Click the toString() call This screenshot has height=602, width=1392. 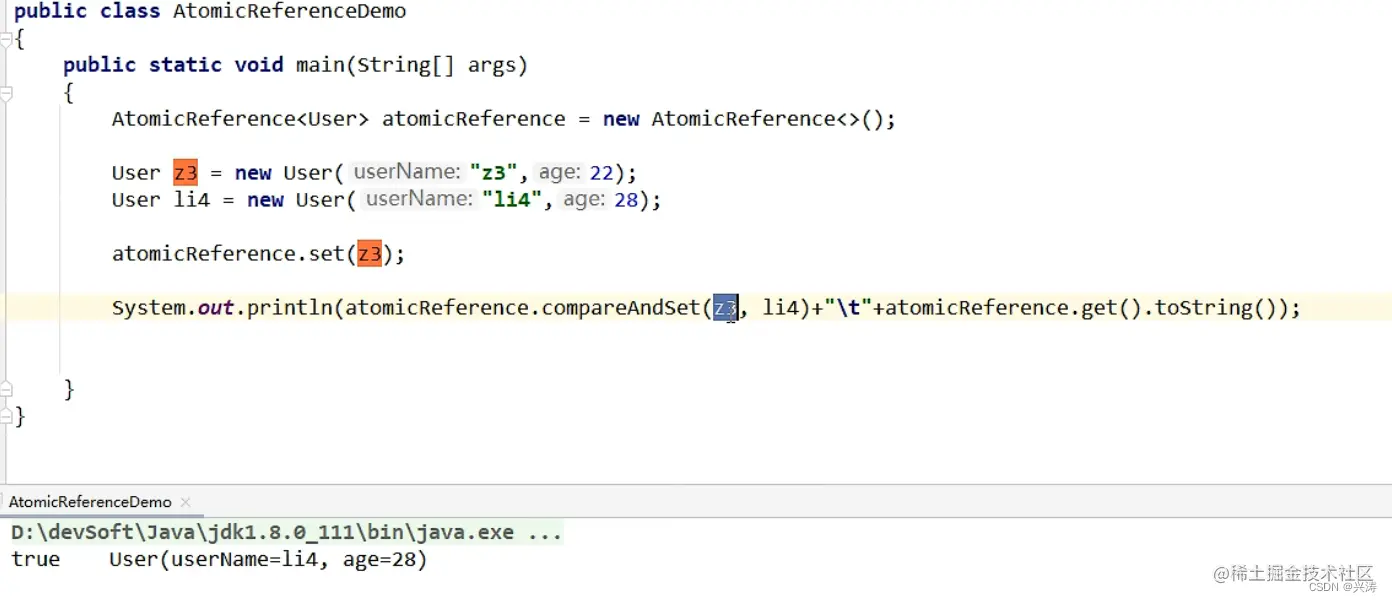[1216, 308]
